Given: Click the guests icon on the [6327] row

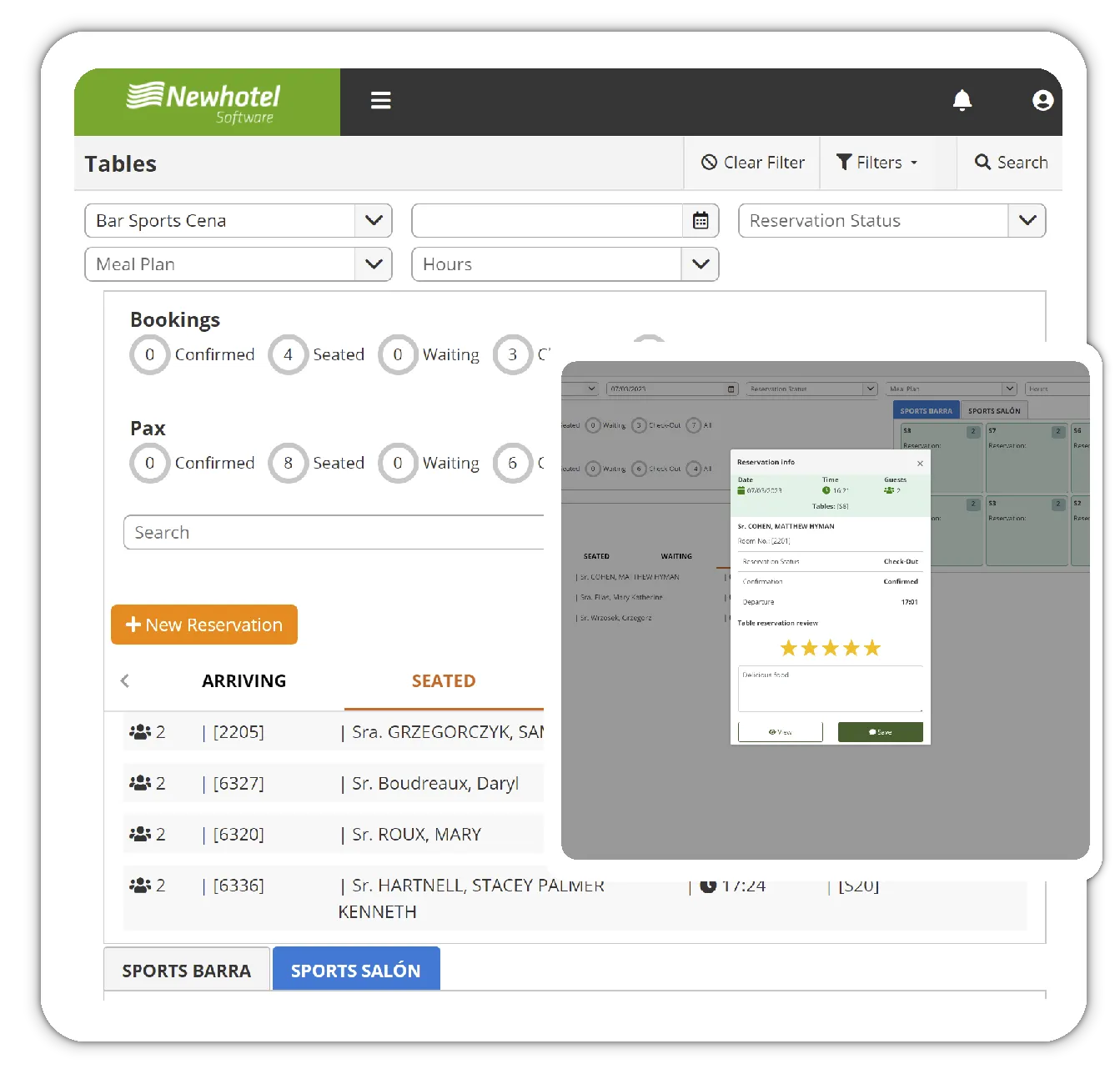Looking at the screenshot, I should pos(140,783).
